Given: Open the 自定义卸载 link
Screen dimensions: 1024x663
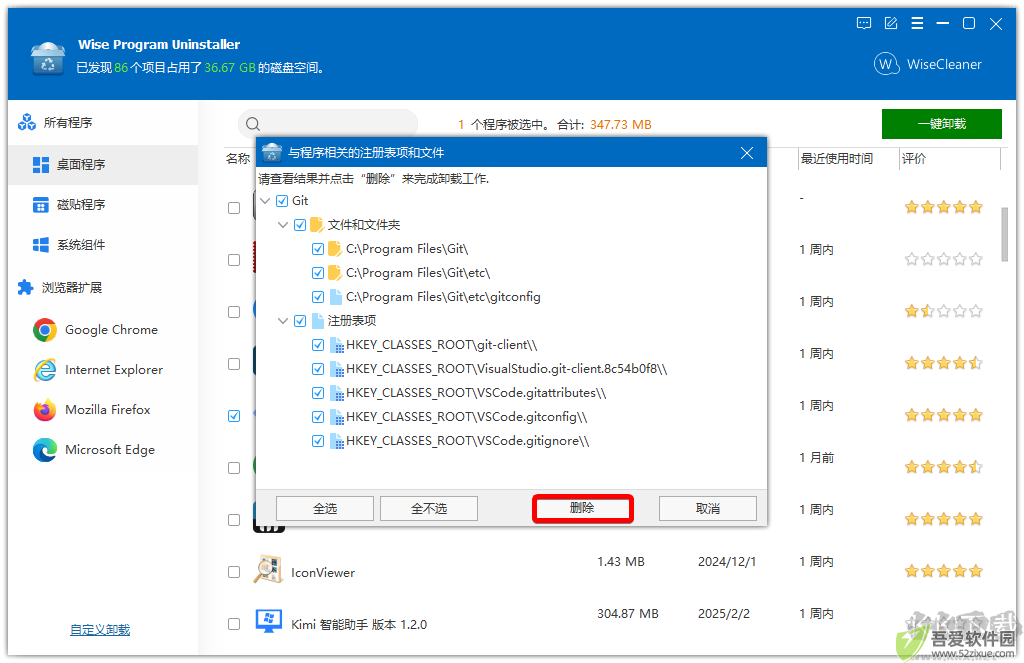Looking at the screenshot, I should coord(100,630).
